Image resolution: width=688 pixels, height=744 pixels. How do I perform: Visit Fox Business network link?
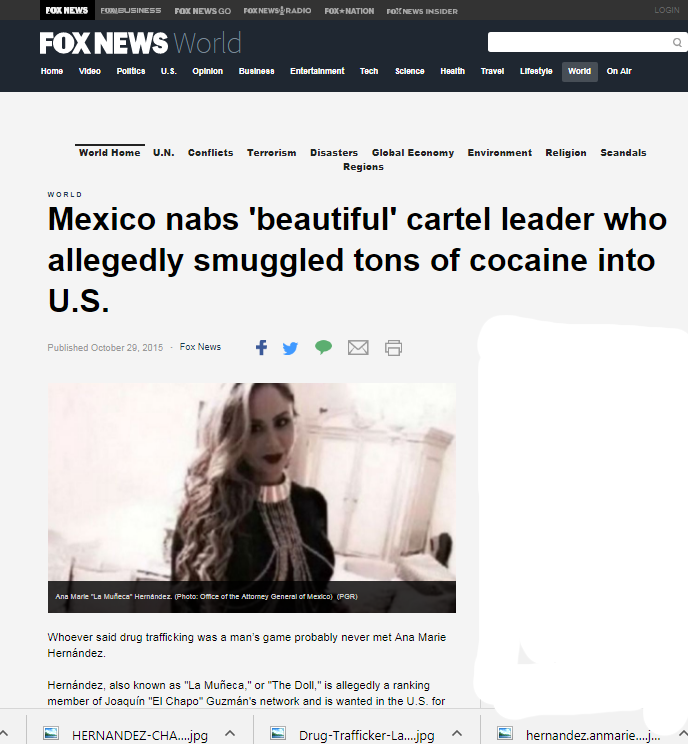(x=130, y=10)
